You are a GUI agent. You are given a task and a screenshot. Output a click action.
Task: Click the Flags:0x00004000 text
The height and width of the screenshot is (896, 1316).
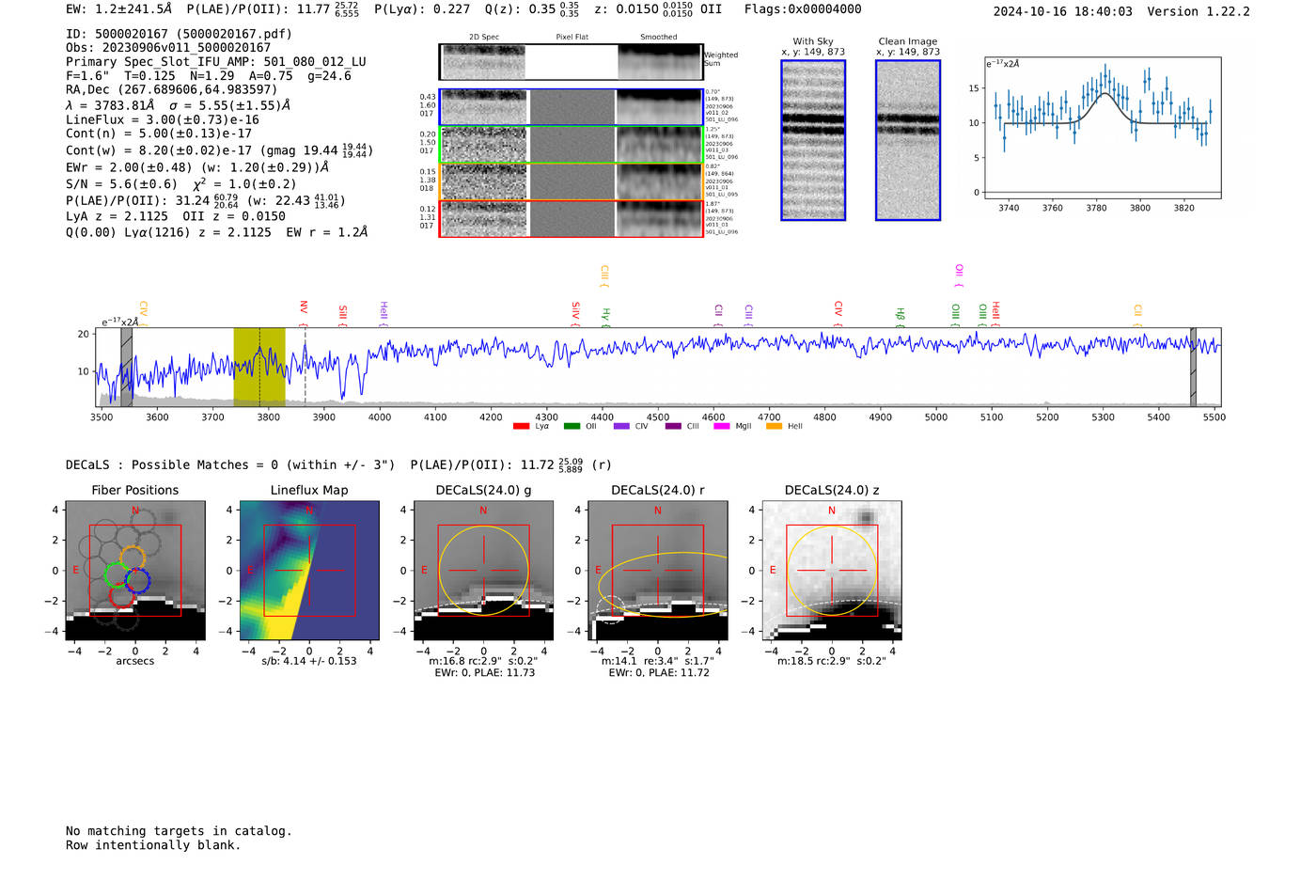pos(803,9)
